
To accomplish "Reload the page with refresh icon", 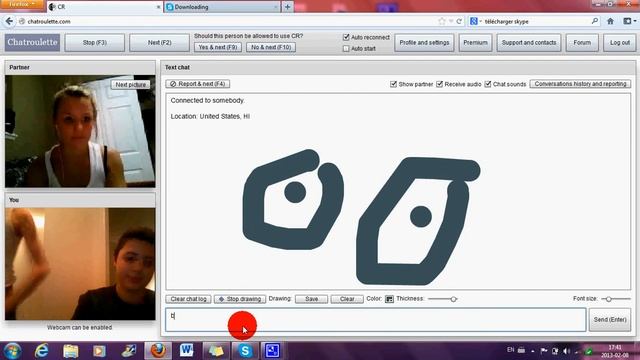I will click(459, 21).
